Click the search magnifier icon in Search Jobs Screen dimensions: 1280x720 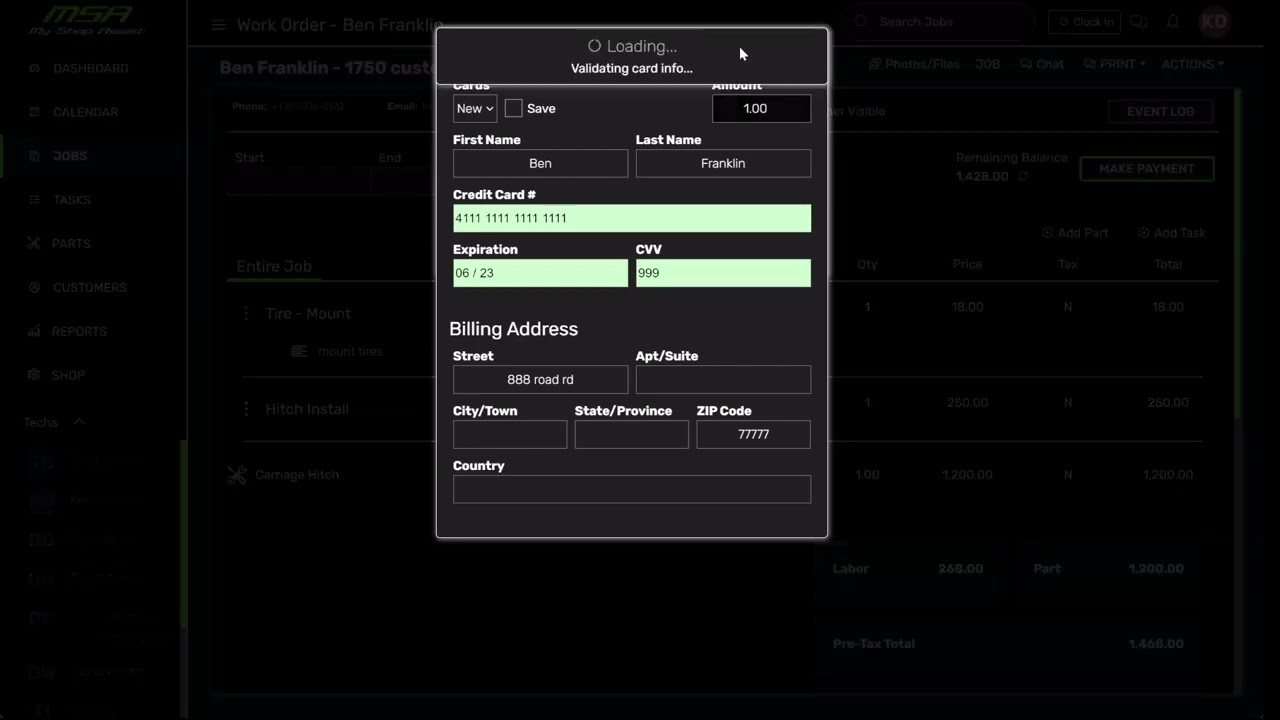(861, 21)
